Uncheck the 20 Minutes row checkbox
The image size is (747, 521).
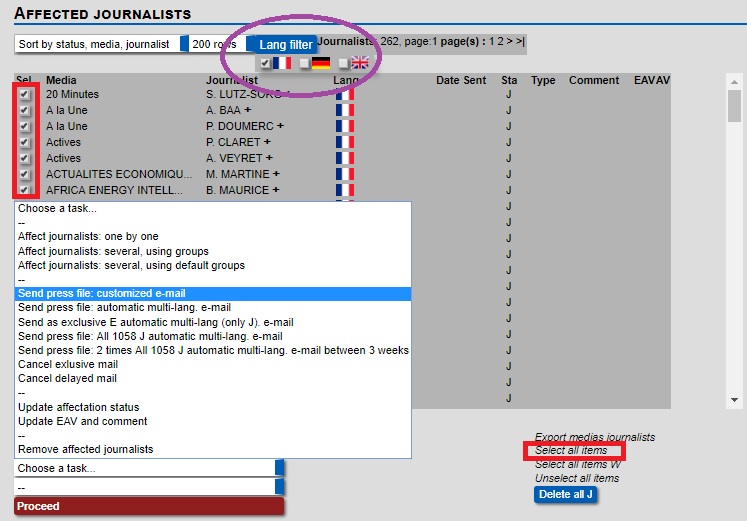coord(25,94)
